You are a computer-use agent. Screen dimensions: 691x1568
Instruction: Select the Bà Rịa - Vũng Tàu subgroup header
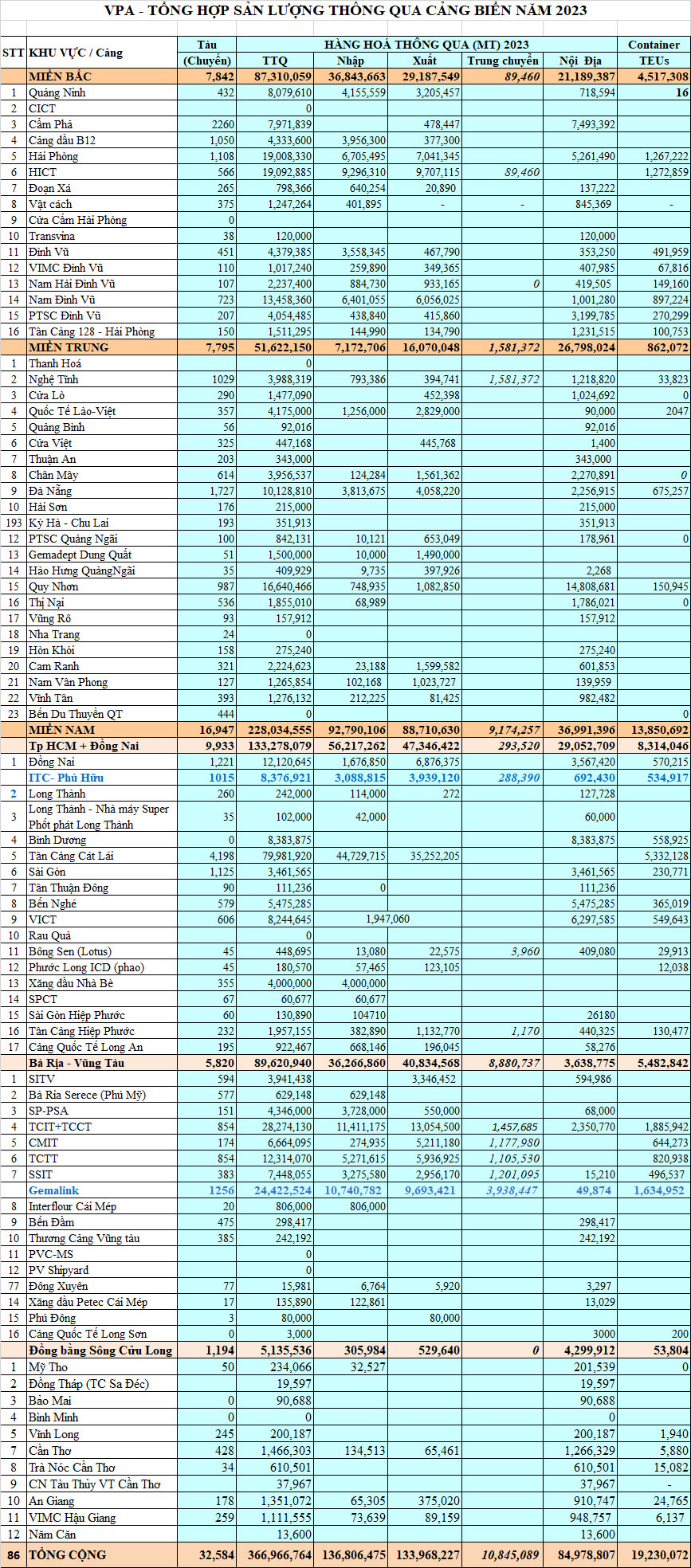pos(77,1063)
